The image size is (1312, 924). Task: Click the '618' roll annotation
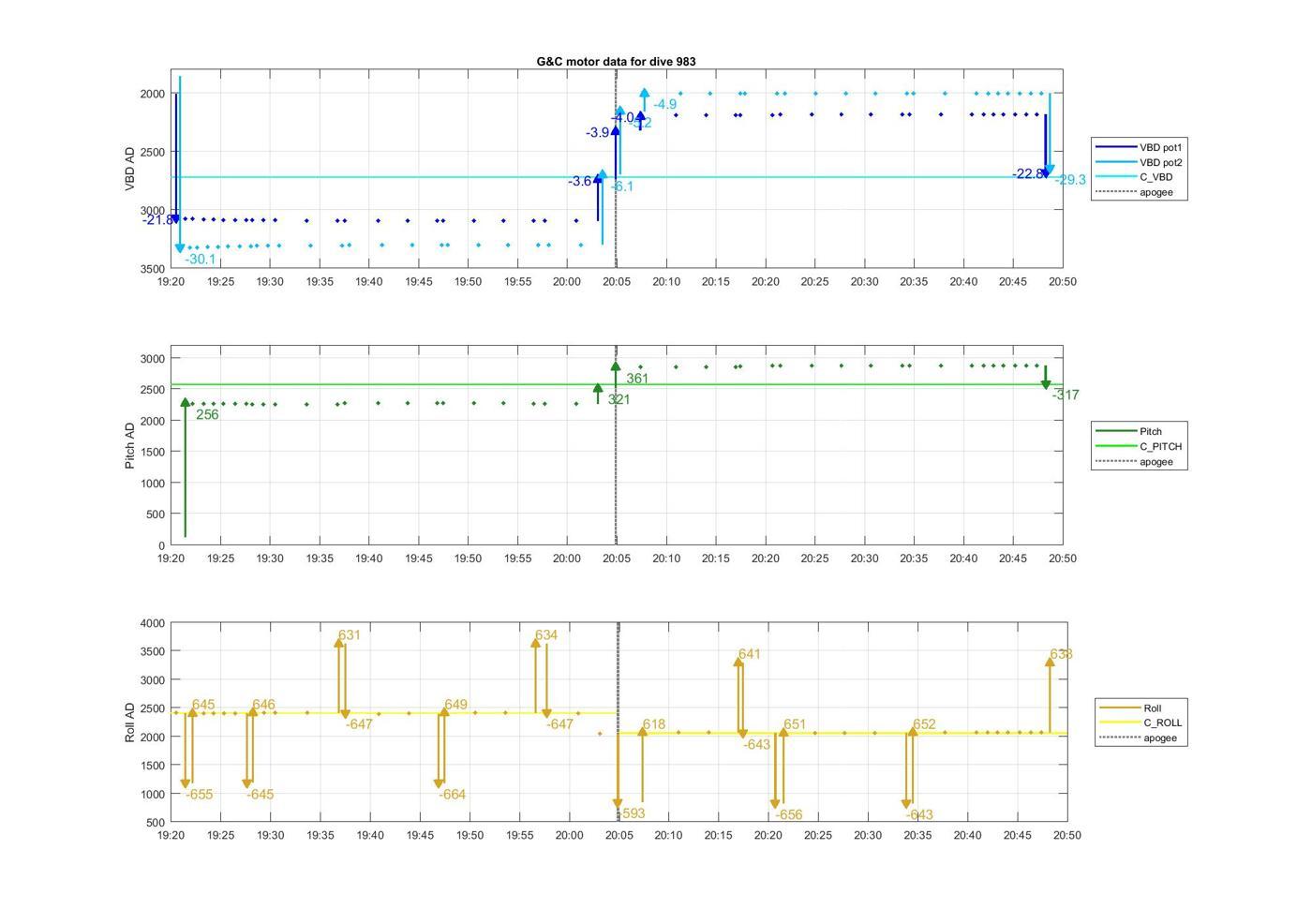pos(654,724)
